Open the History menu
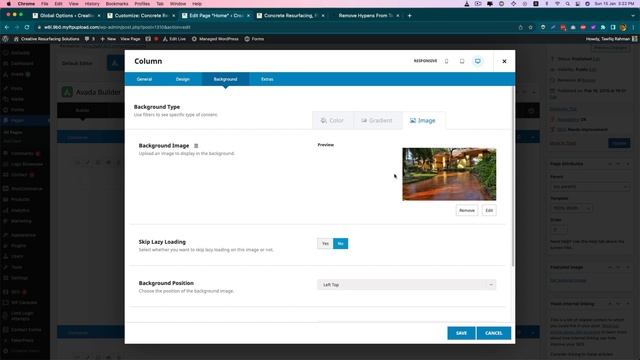 pyautogui.click(x=92, y=4)
